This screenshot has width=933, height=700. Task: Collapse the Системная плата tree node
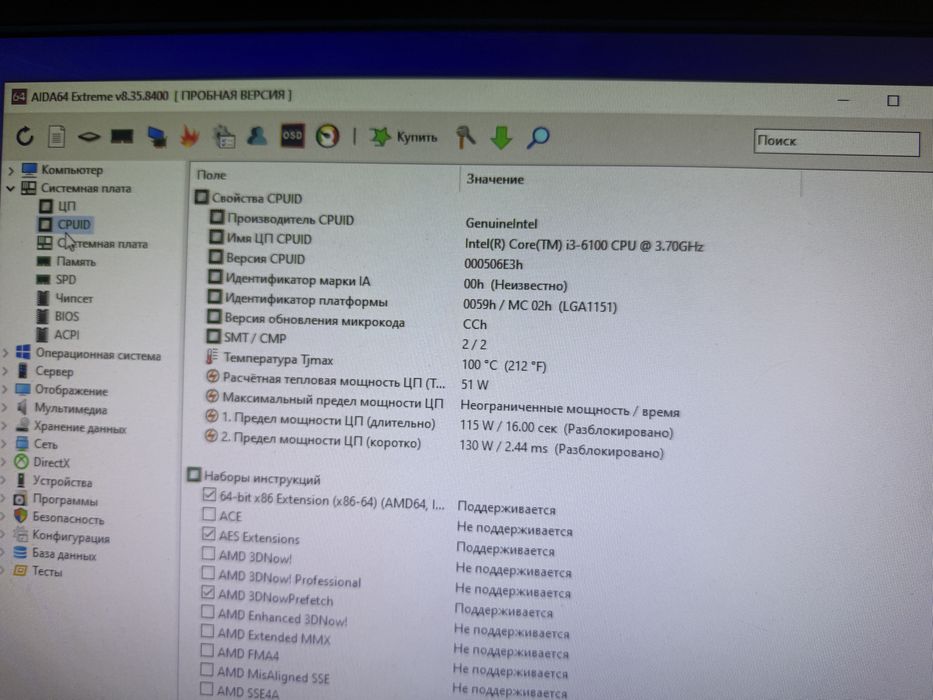pos(10,189)
